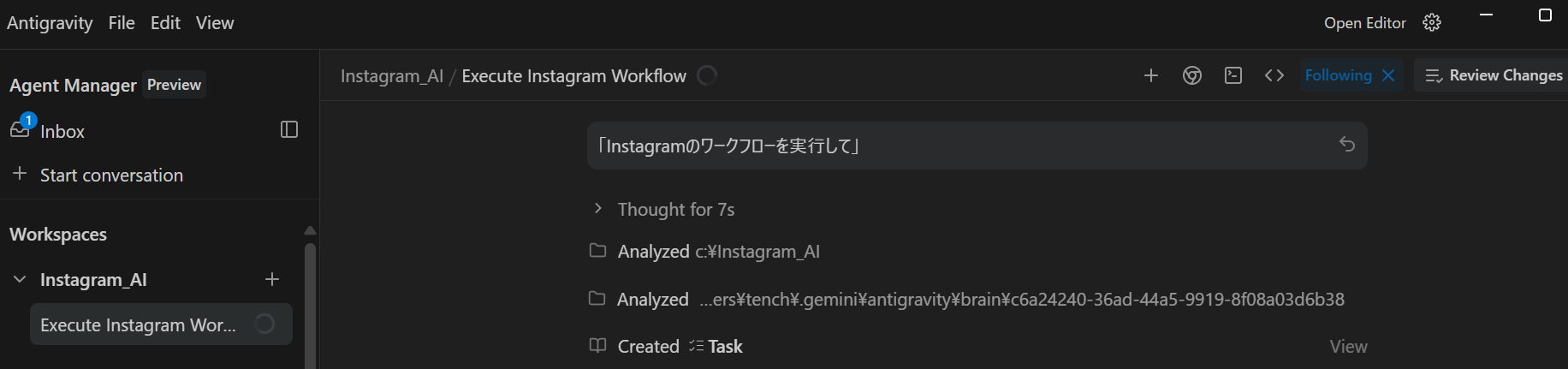Select the 'Execute Instagram Wor...' conversation
Viewport: 1568px width, 369px height.
coord(139,325)
